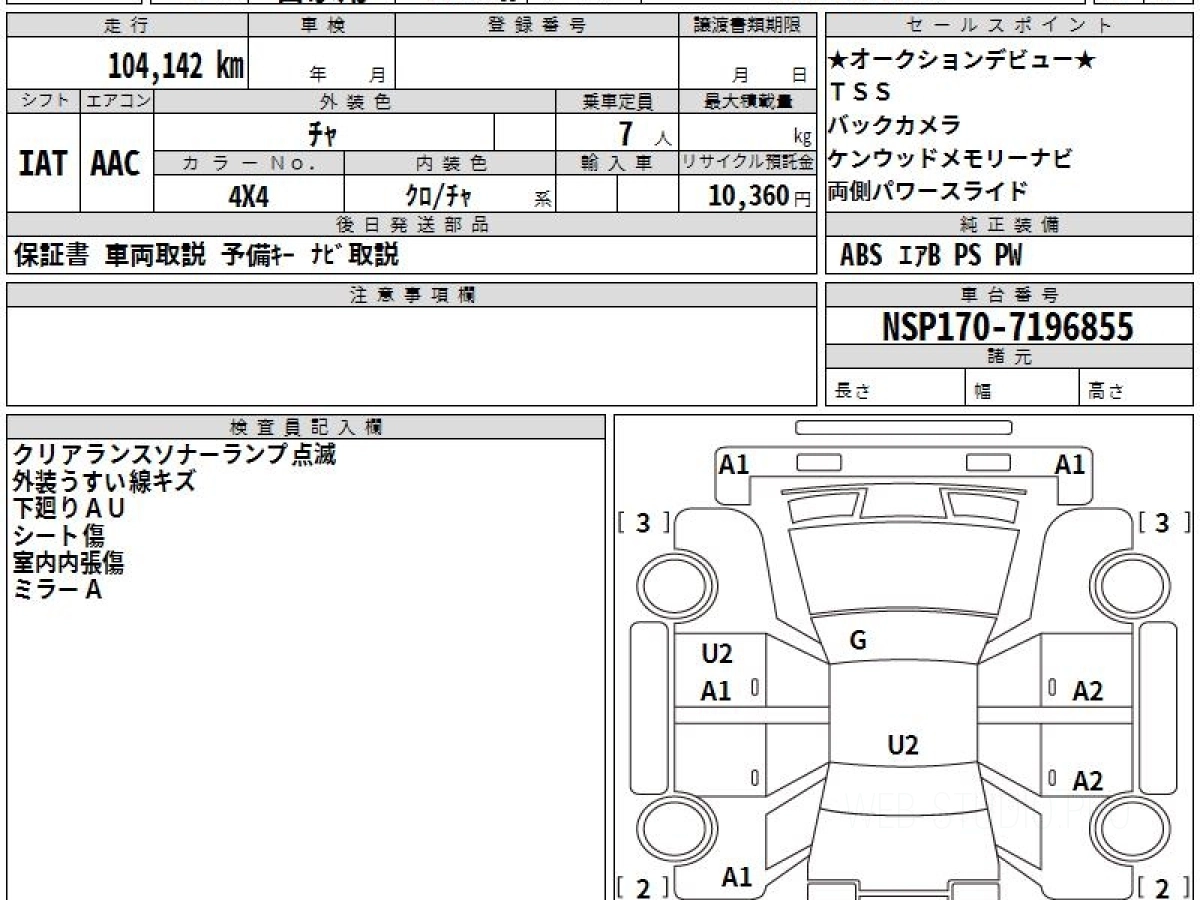
Task: Select the 外装うすい線キズ note
Action: [x=104, y=482]
